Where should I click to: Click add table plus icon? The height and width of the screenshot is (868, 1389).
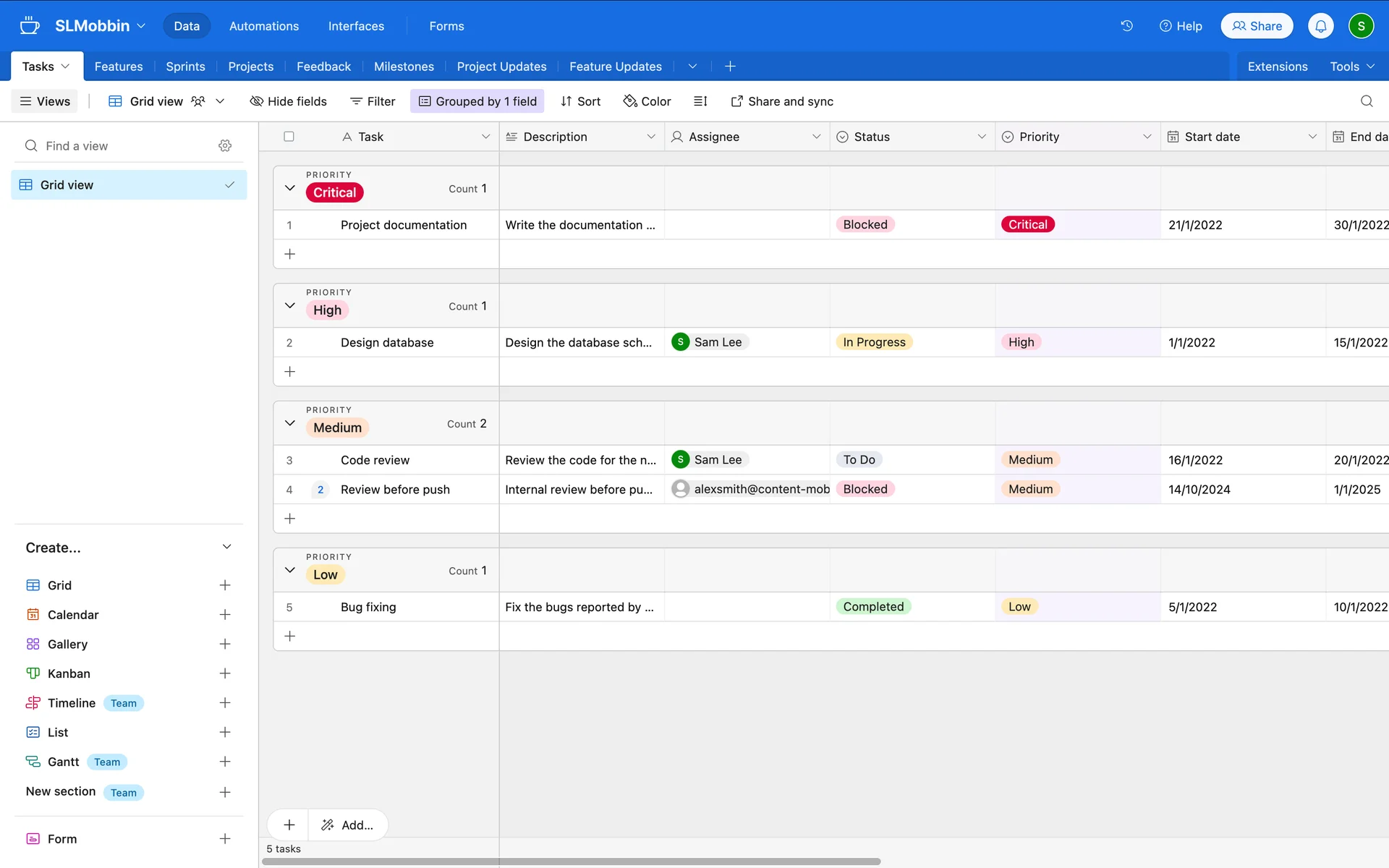[730, 67]
